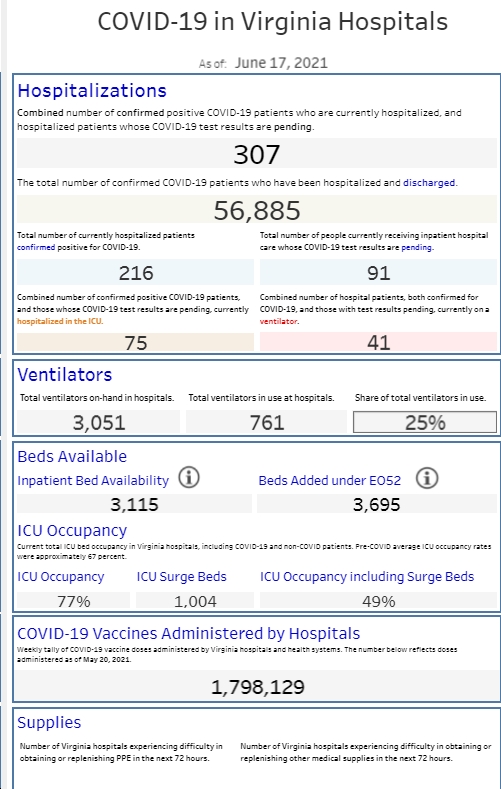Select the 1,004 ICU Surge Beds value
Screen dimensions: 501x789
pyautogui.click(x=195, y=601)
